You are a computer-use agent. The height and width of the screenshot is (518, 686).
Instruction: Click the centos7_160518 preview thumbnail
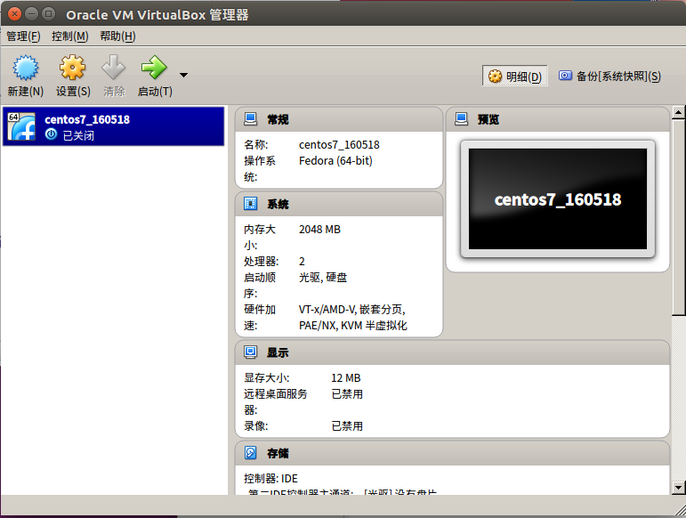[x=558, y=199]
